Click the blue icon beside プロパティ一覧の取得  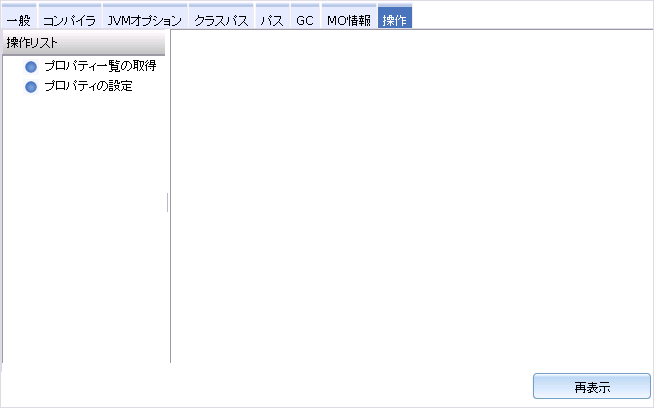(31, 67)
